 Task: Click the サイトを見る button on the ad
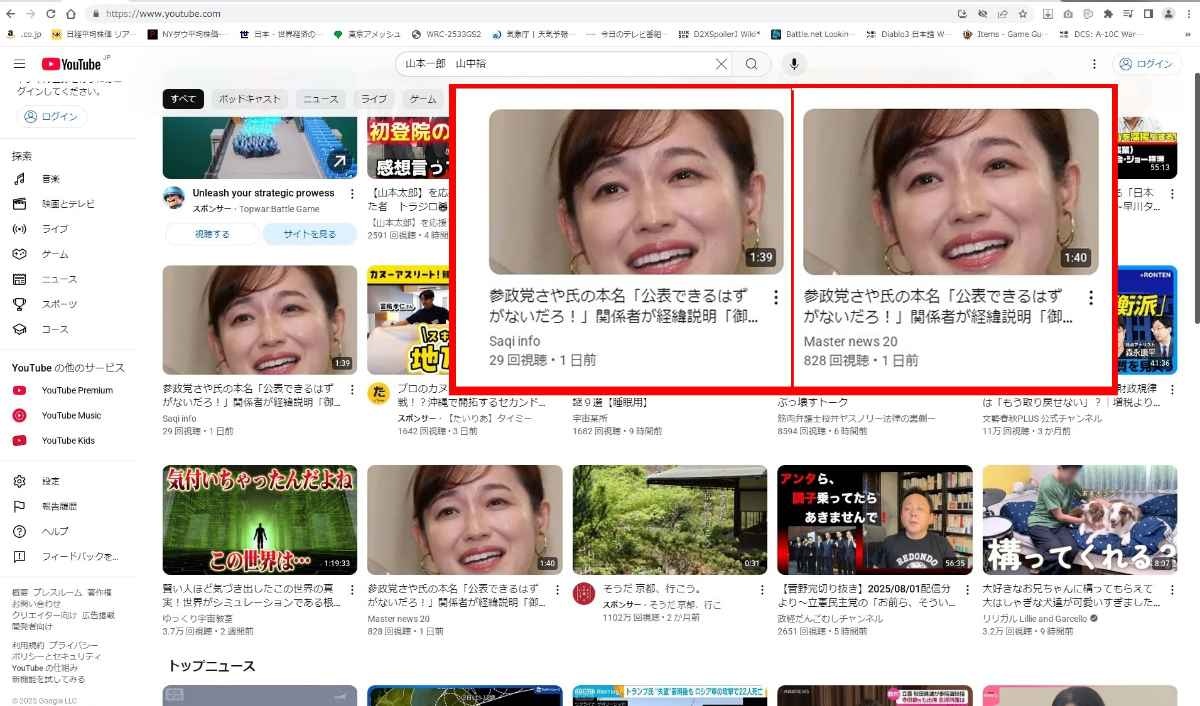309,234
